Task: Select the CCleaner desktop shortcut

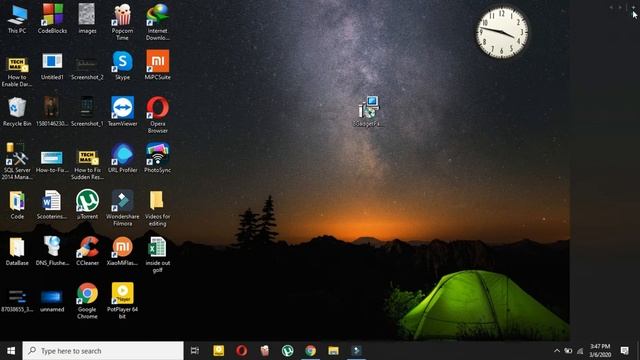Action: pos(87,251)
